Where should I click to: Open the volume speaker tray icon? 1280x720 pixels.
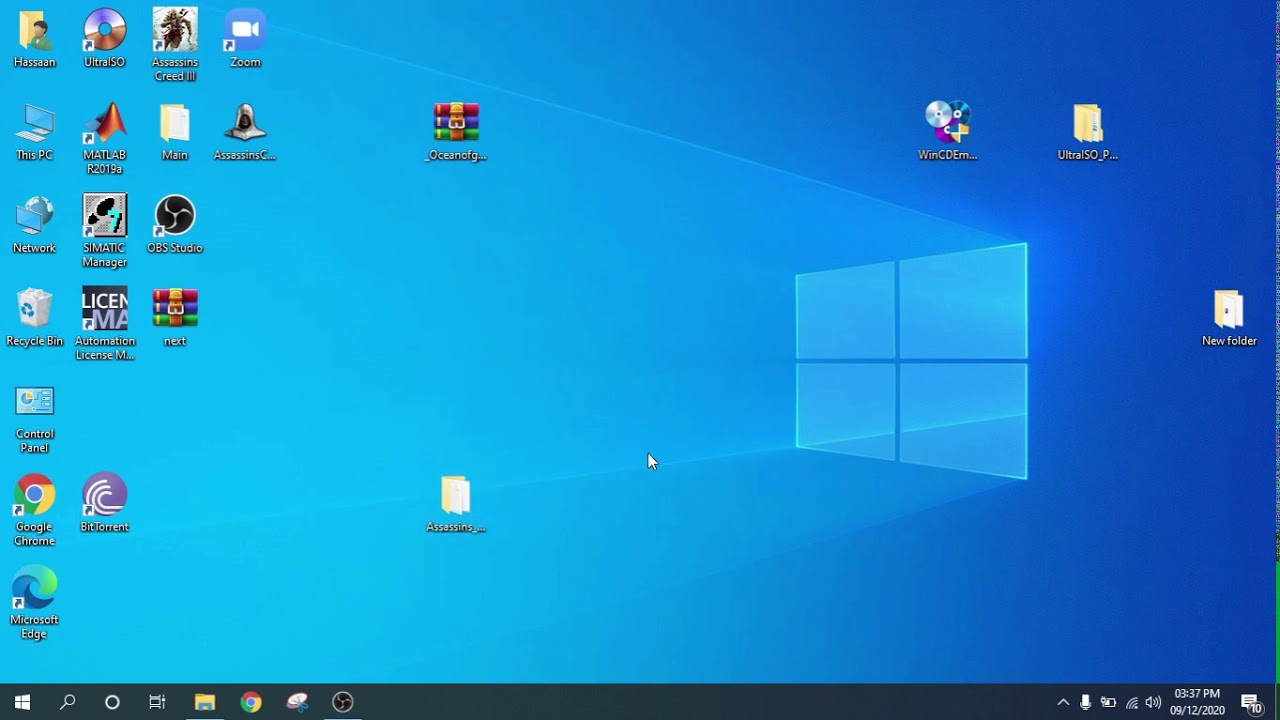(1153, 702)
